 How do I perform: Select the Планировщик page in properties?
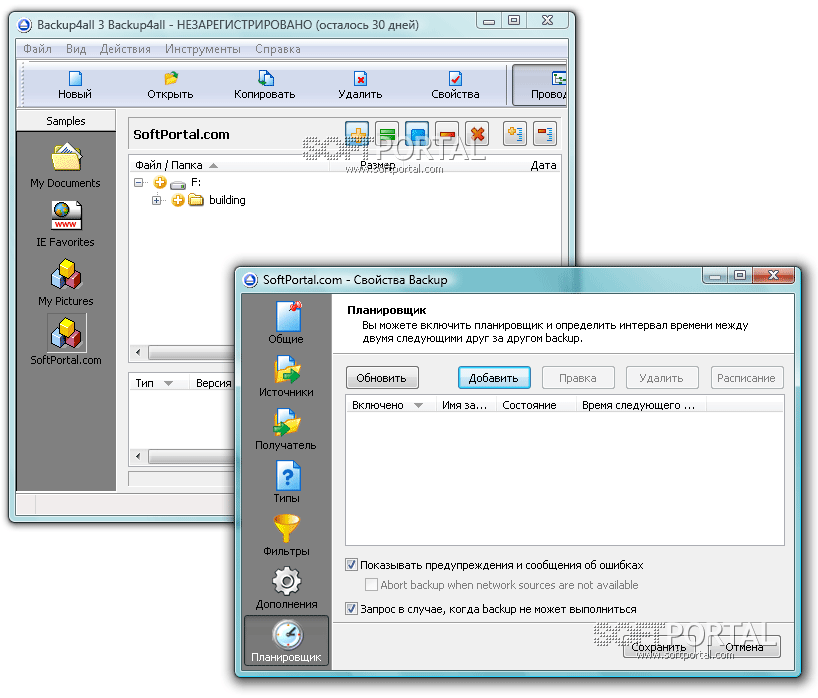(x=286, y=641)
